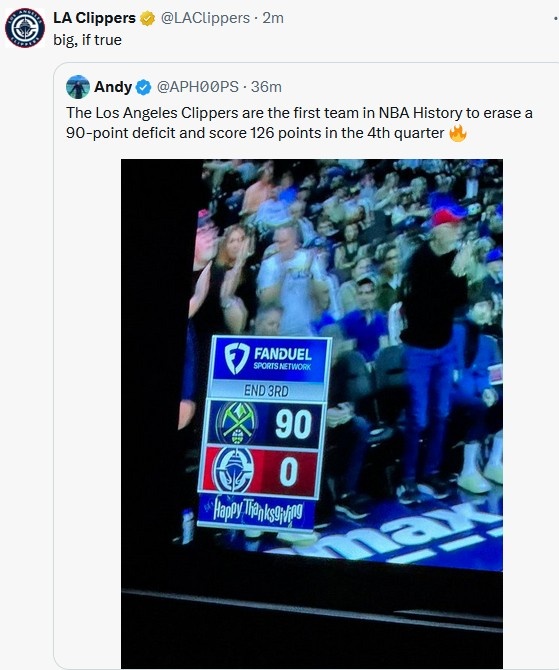Image resolution: width=559 pixels, height=670 pixels.
Task: Click the FanDuel Sports Network logo in photo
Action: pos(269,359)
